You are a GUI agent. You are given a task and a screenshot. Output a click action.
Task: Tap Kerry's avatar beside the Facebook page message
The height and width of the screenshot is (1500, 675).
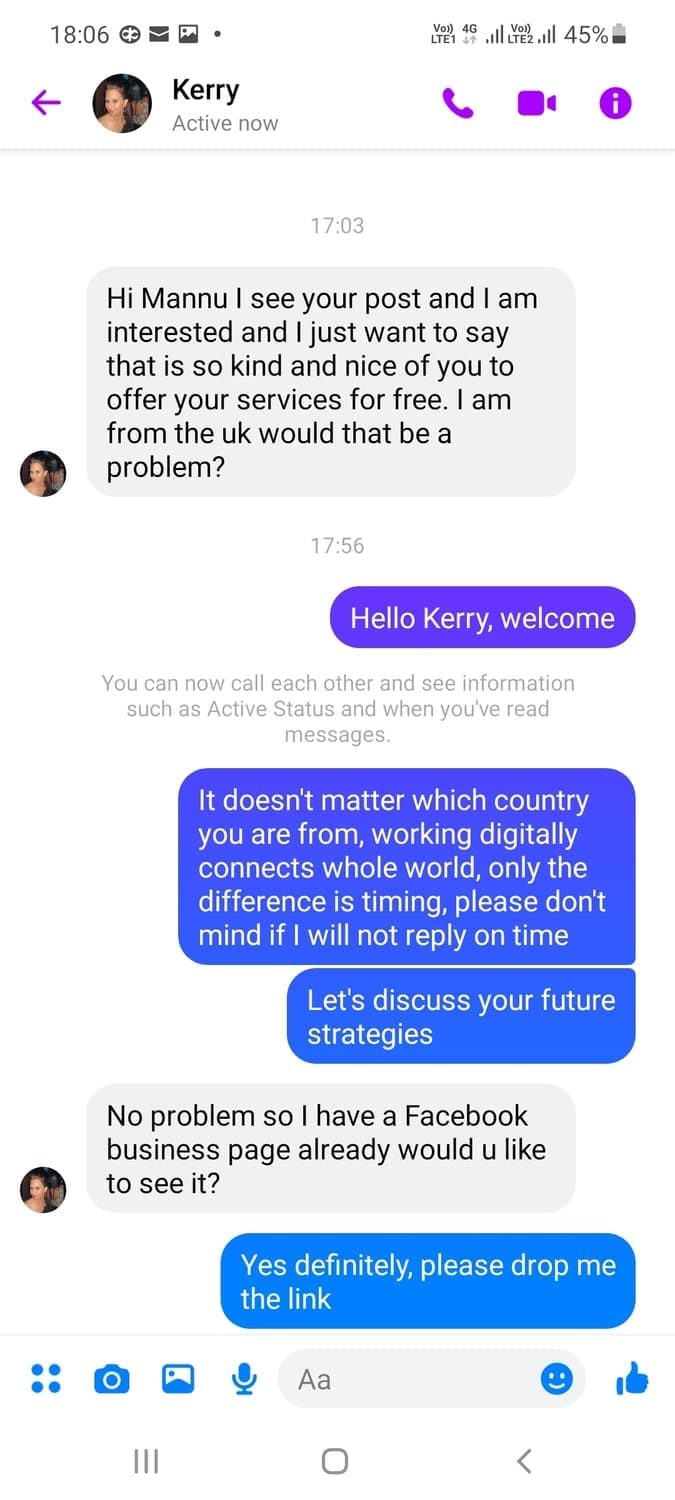[43, 1189]
